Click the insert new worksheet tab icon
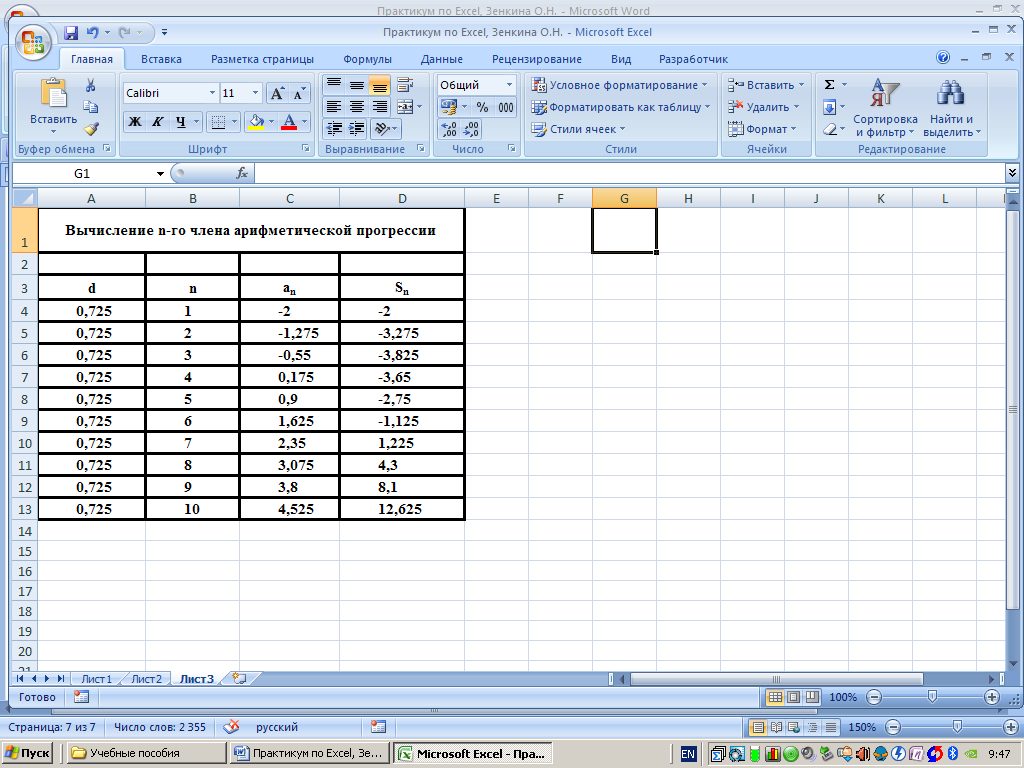 [x=240, y=679]
